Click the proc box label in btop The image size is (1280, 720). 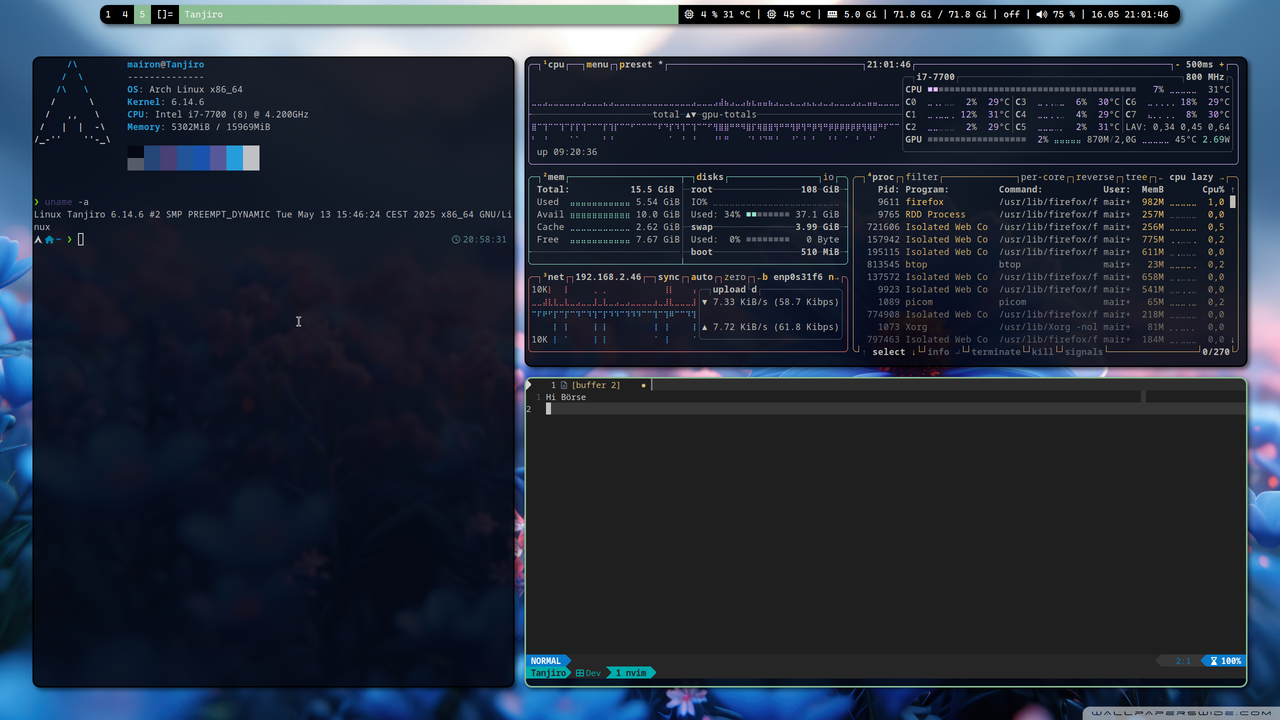[880, 177]
